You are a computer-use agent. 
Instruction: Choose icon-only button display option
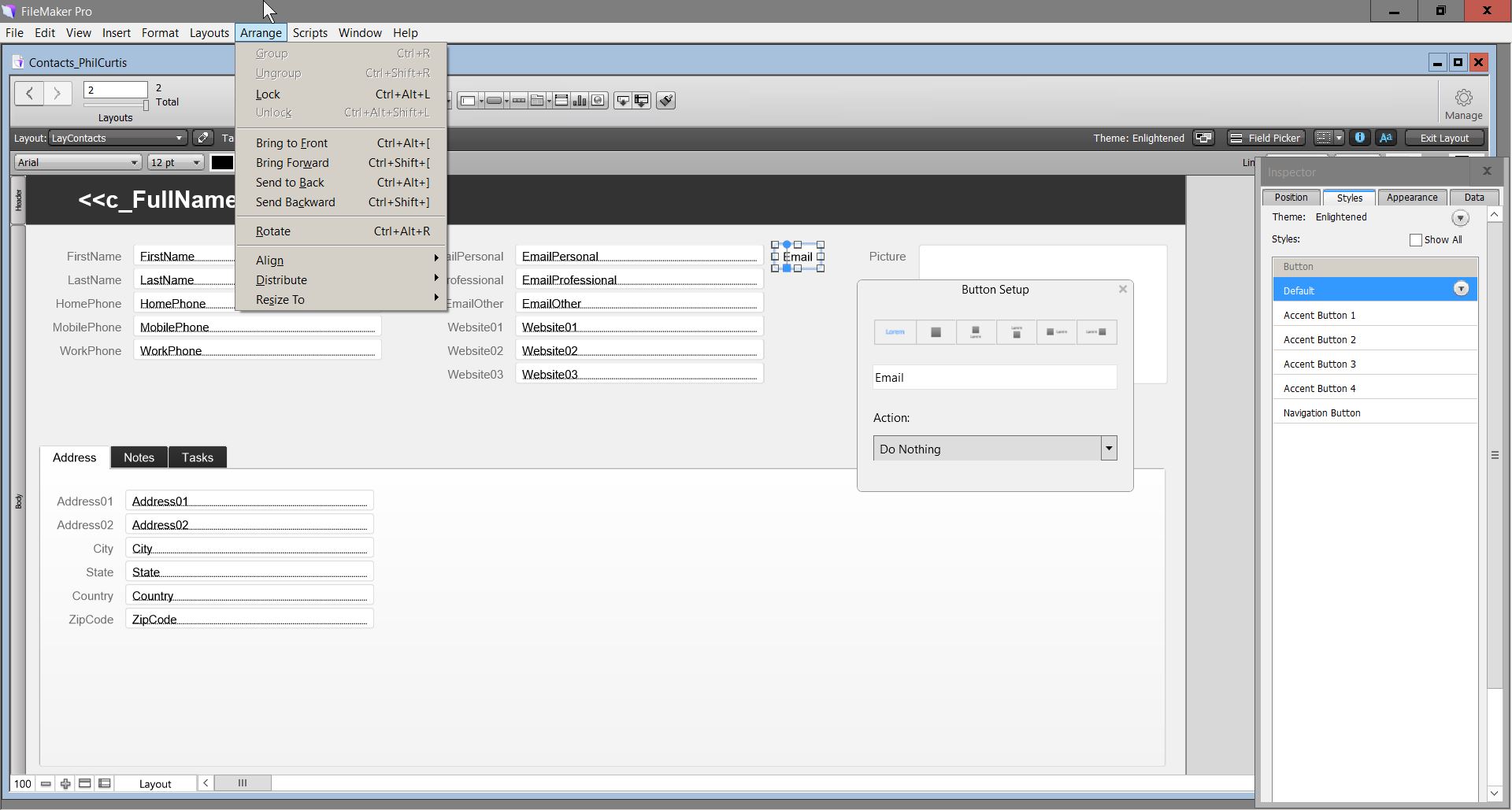[x=936, y=332]
